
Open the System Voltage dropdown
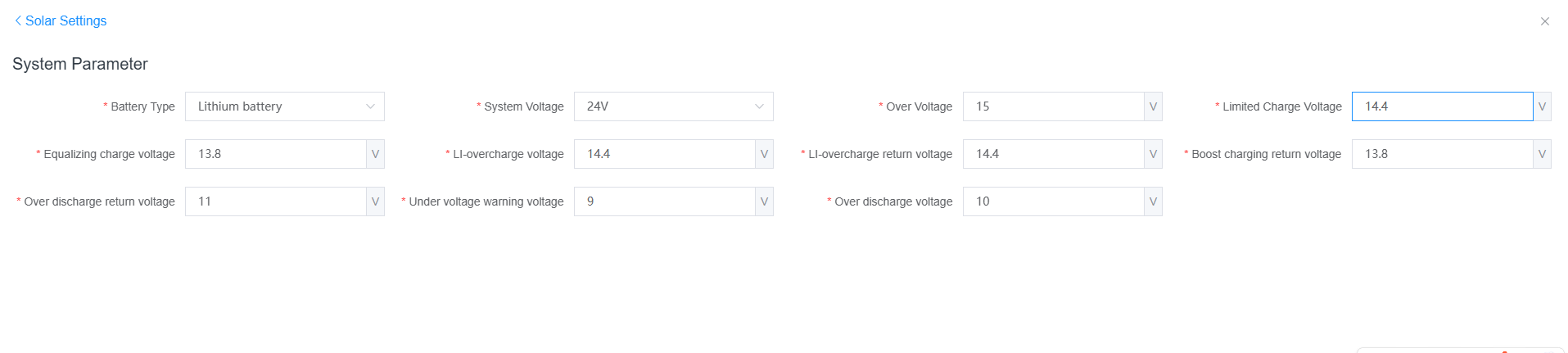pyautogui.click(x=663, y=106)
